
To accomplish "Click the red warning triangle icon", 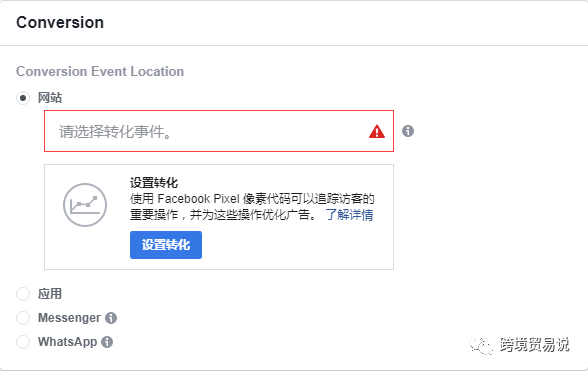I will 376,132.
